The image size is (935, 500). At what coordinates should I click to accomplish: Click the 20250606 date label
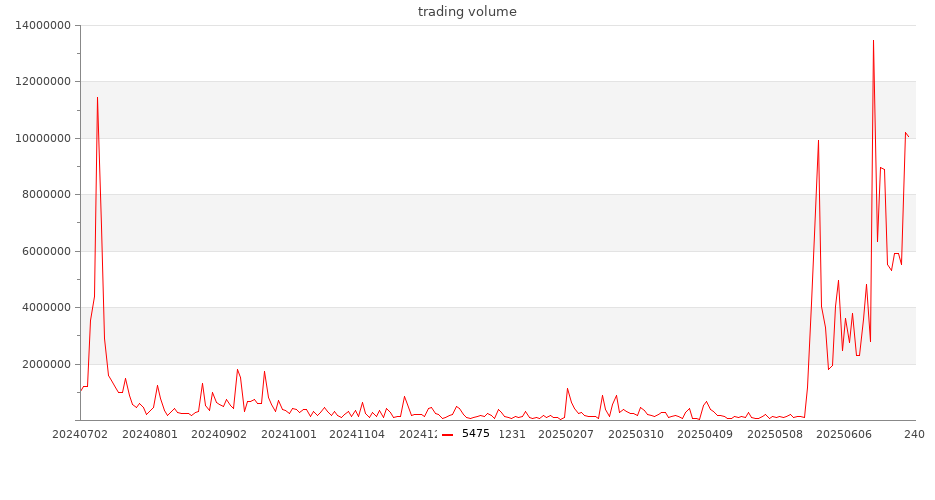point(844,434)
